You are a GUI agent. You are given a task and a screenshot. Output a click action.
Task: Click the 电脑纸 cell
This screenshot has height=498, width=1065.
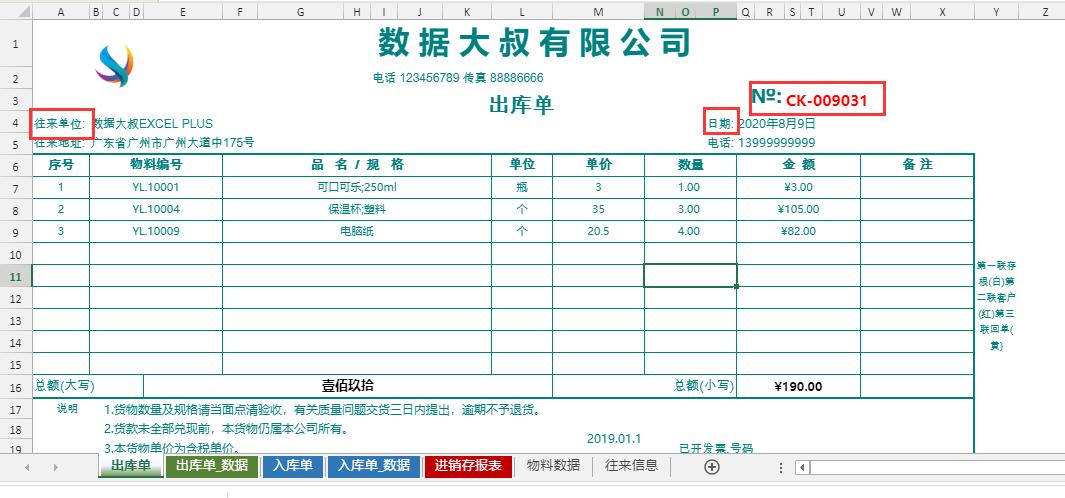[x=357, y=231]
